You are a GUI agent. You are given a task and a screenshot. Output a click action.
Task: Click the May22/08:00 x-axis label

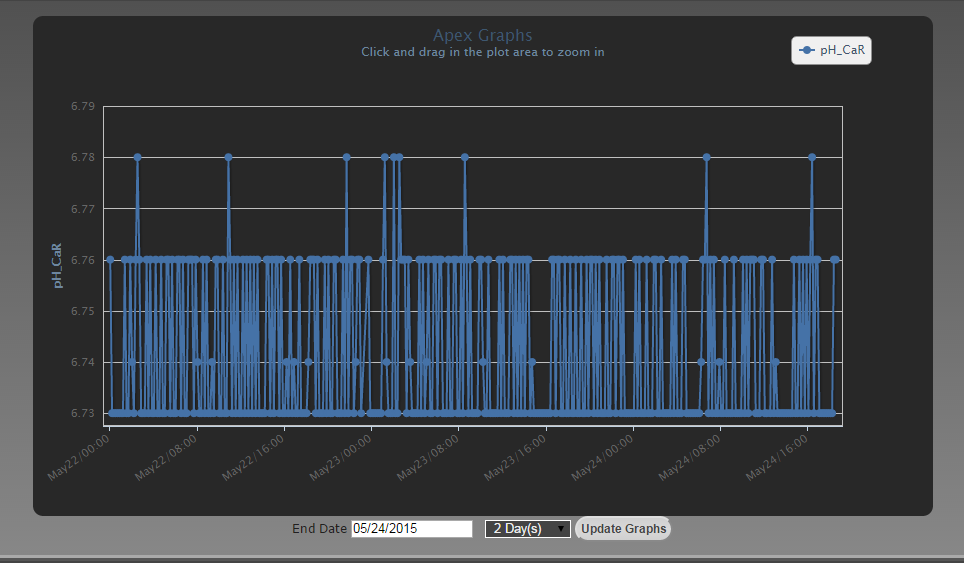click(x=166, y=457)
